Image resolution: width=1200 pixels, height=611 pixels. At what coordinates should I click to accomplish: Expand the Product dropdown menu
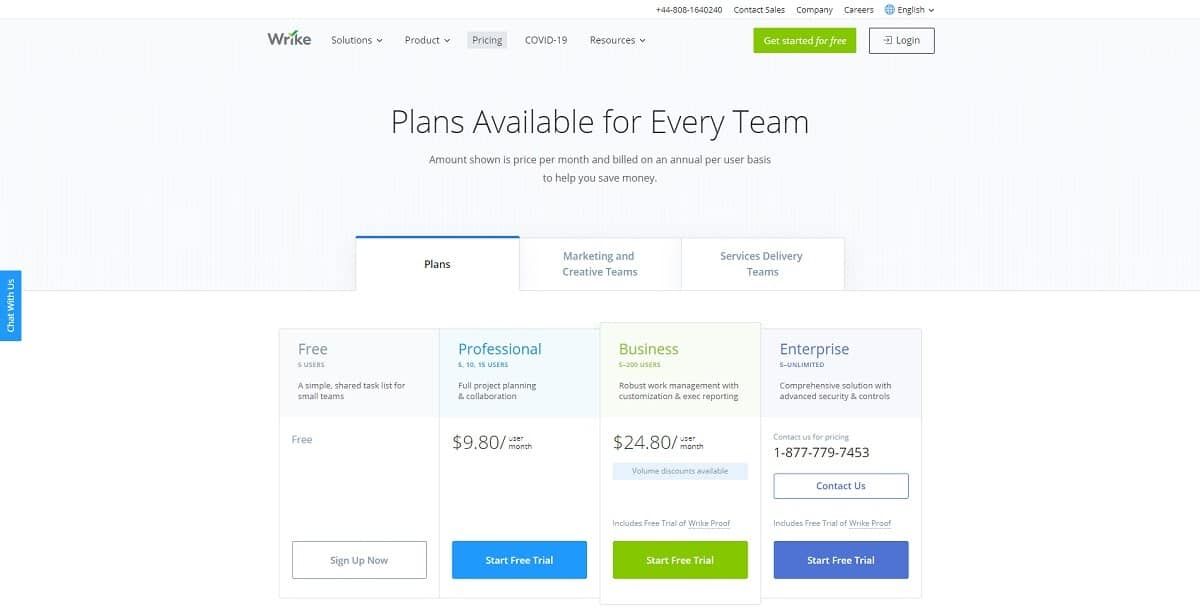pyautogui.click(x=427, y=40)
